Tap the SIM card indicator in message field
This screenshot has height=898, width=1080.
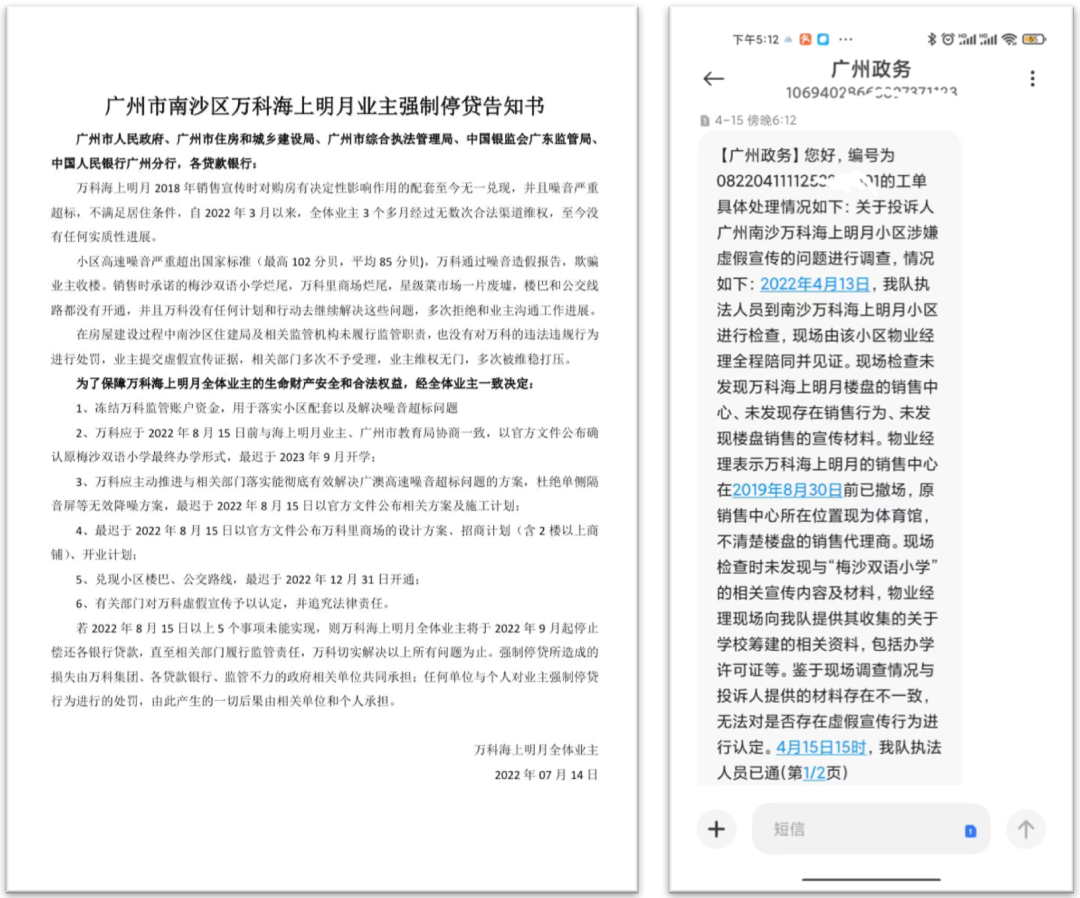coord(970,831)
